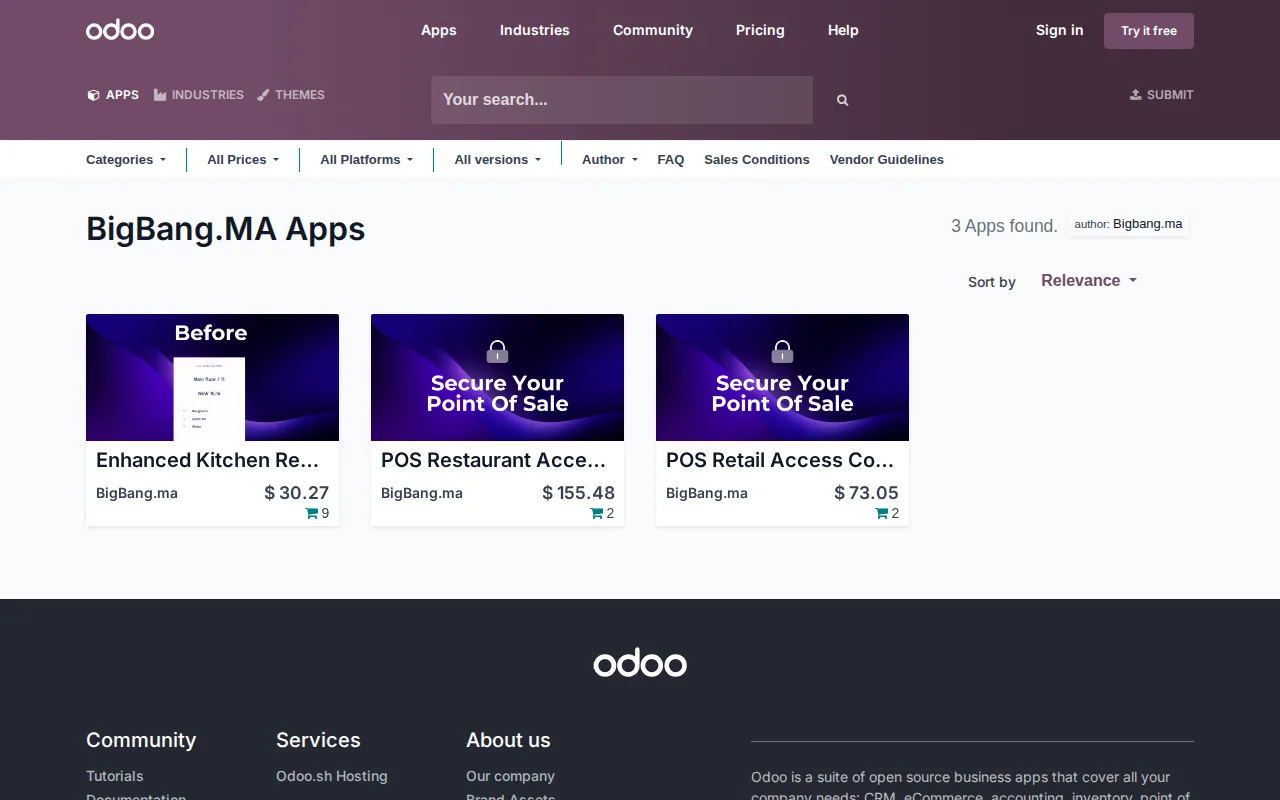Open the FAQ link
Screen dimensions: 1280x800
tap(671, 160)
